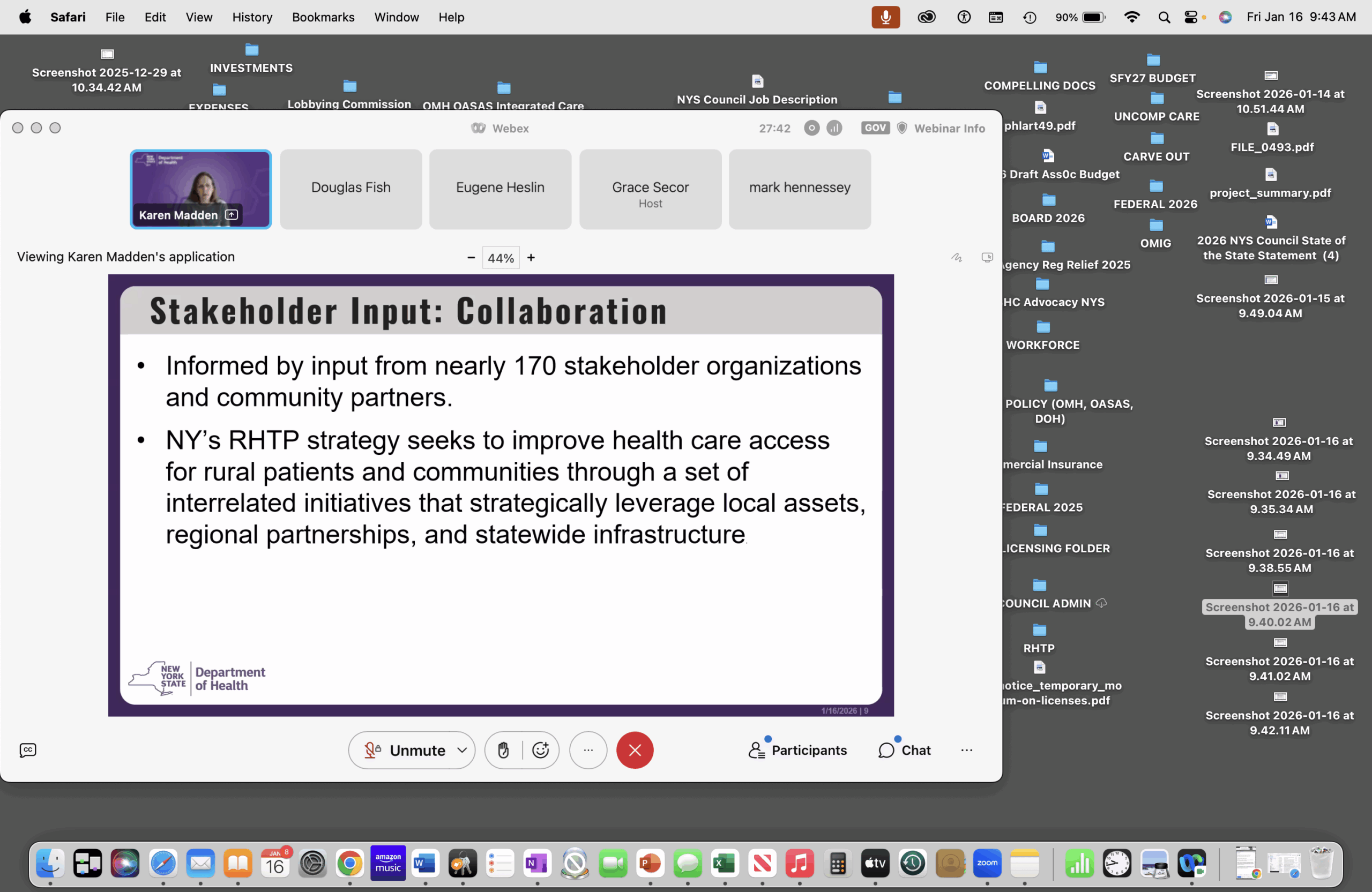Open the Chat panel
The image size is (1372, 892).
(904, 749)
